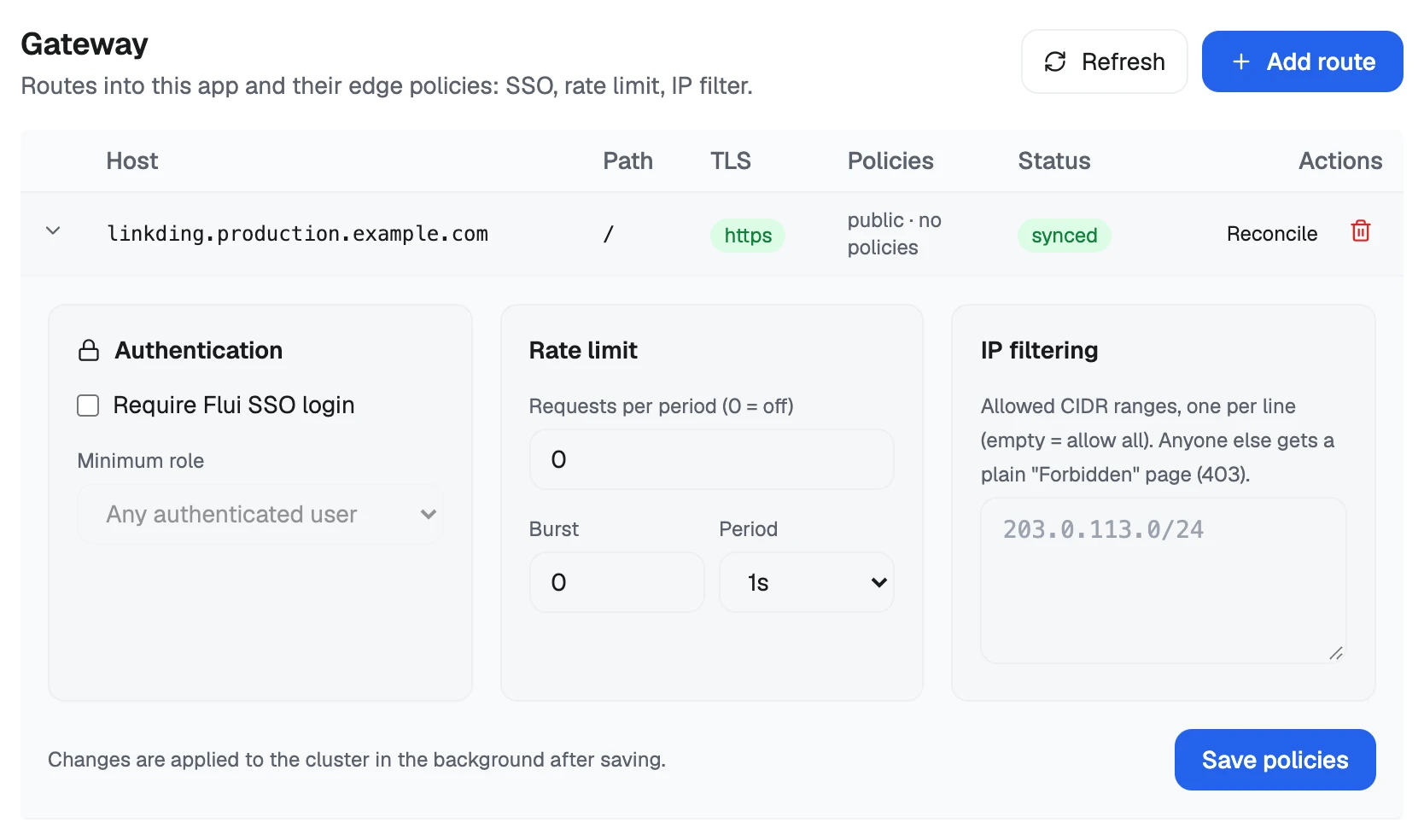Click the Status column header
The height and width of the screenshot is (840, 1424).
[x=1053, y=160]
